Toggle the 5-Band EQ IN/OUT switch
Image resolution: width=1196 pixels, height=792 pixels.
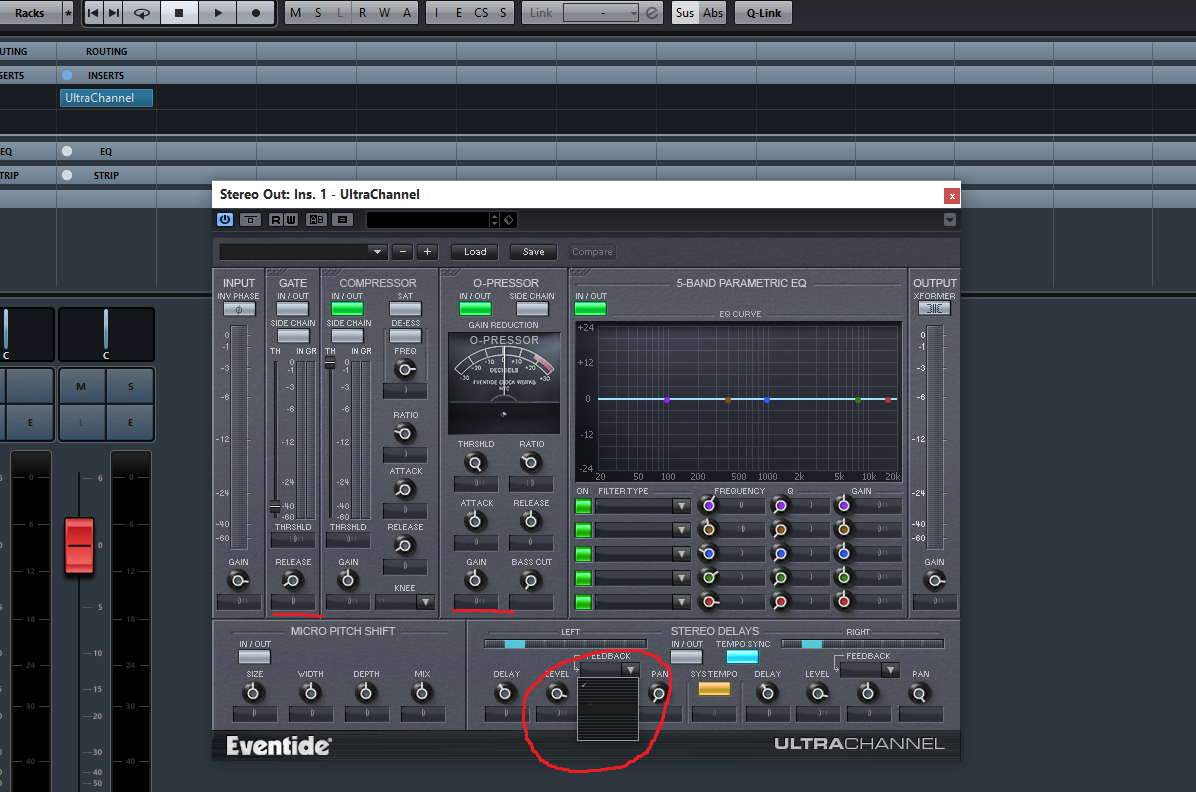[590, 309]
